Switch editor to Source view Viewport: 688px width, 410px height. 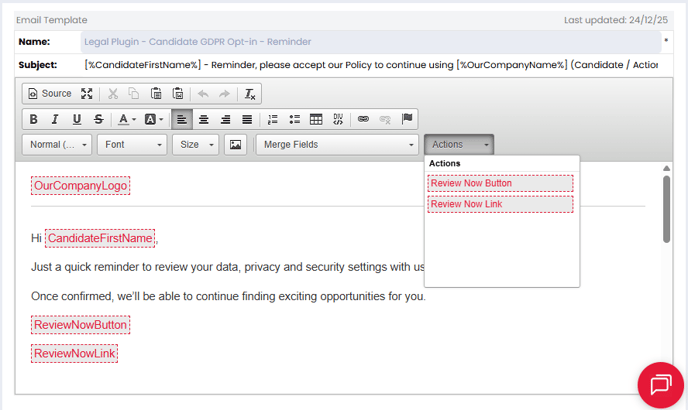pos(50,94)
